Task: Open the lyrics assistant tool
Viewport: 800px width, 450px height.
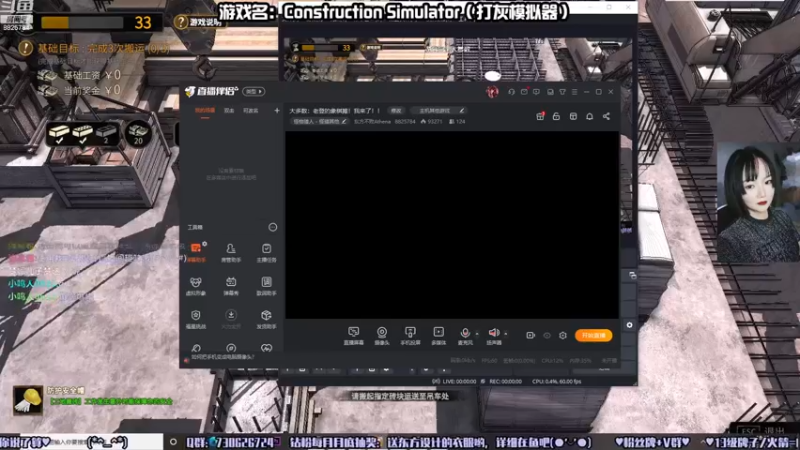Action: click(266, 286)
